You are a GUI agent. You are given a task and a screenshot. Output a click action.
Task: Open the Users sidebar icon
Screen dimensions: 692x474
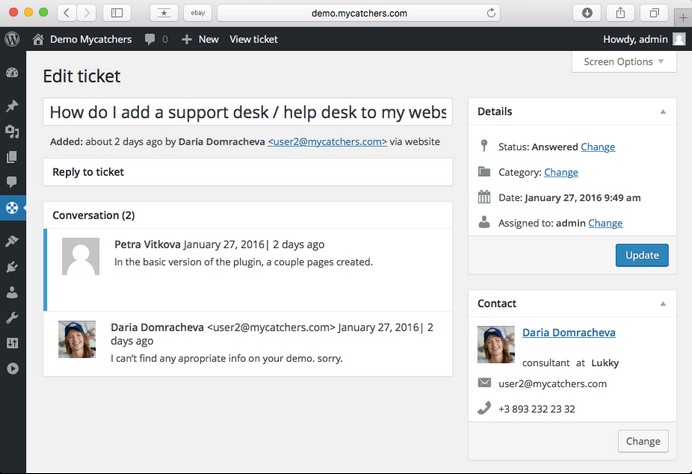[x=12, y=292]
